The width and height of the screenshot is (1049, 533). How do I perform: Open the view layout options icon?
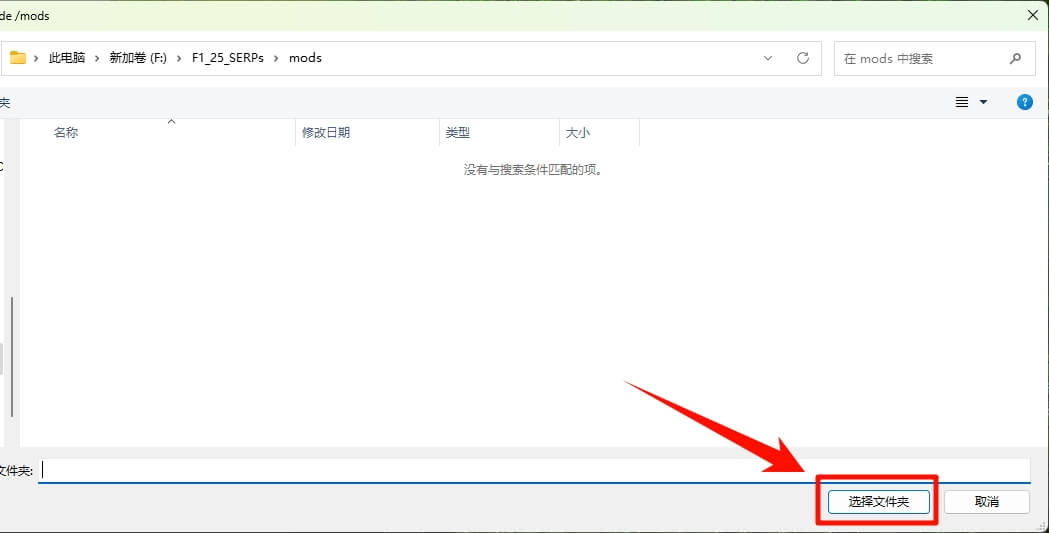click(x=962, y=102)
